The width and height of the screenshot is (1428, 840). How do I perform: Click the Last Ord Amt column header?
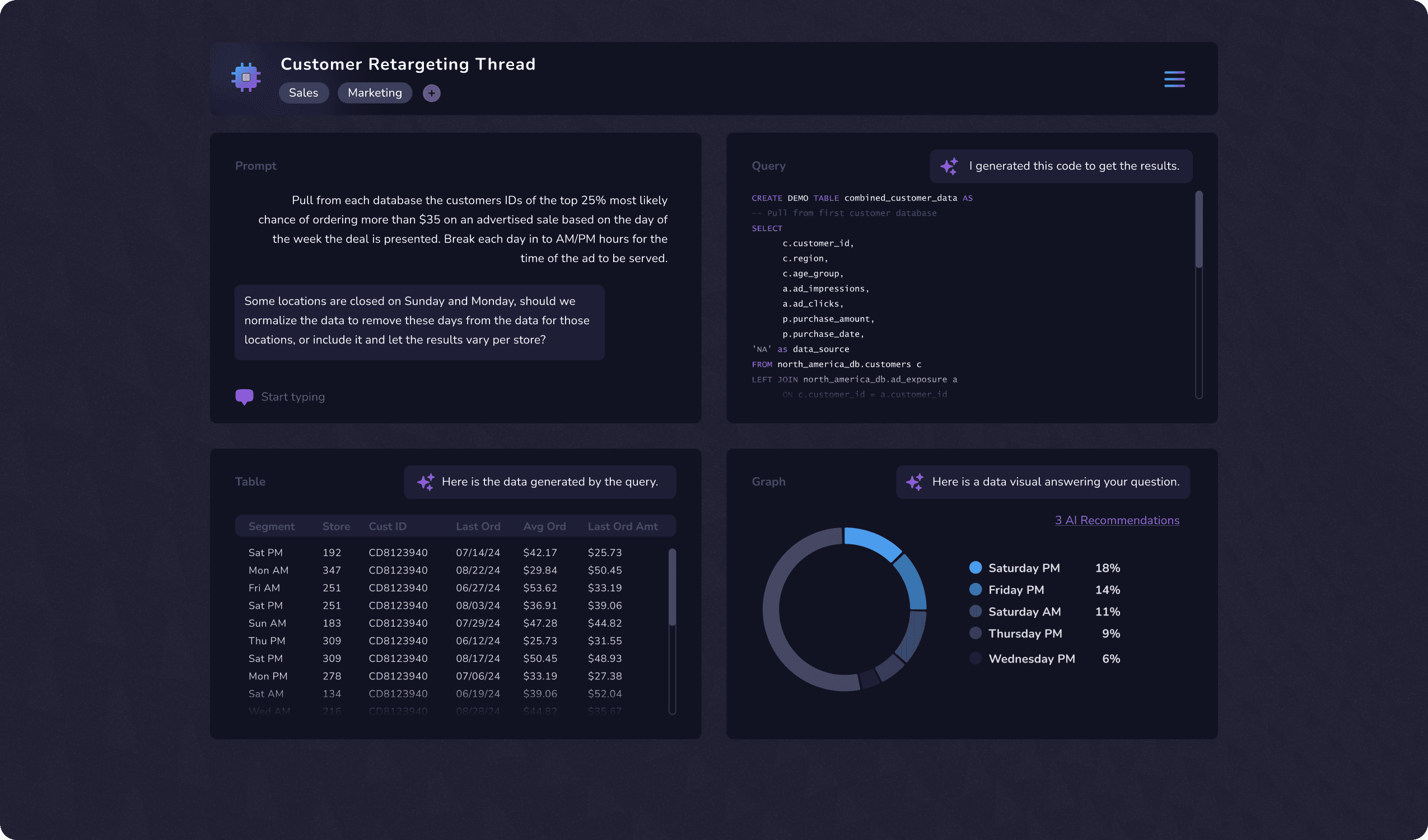[622, 526]
